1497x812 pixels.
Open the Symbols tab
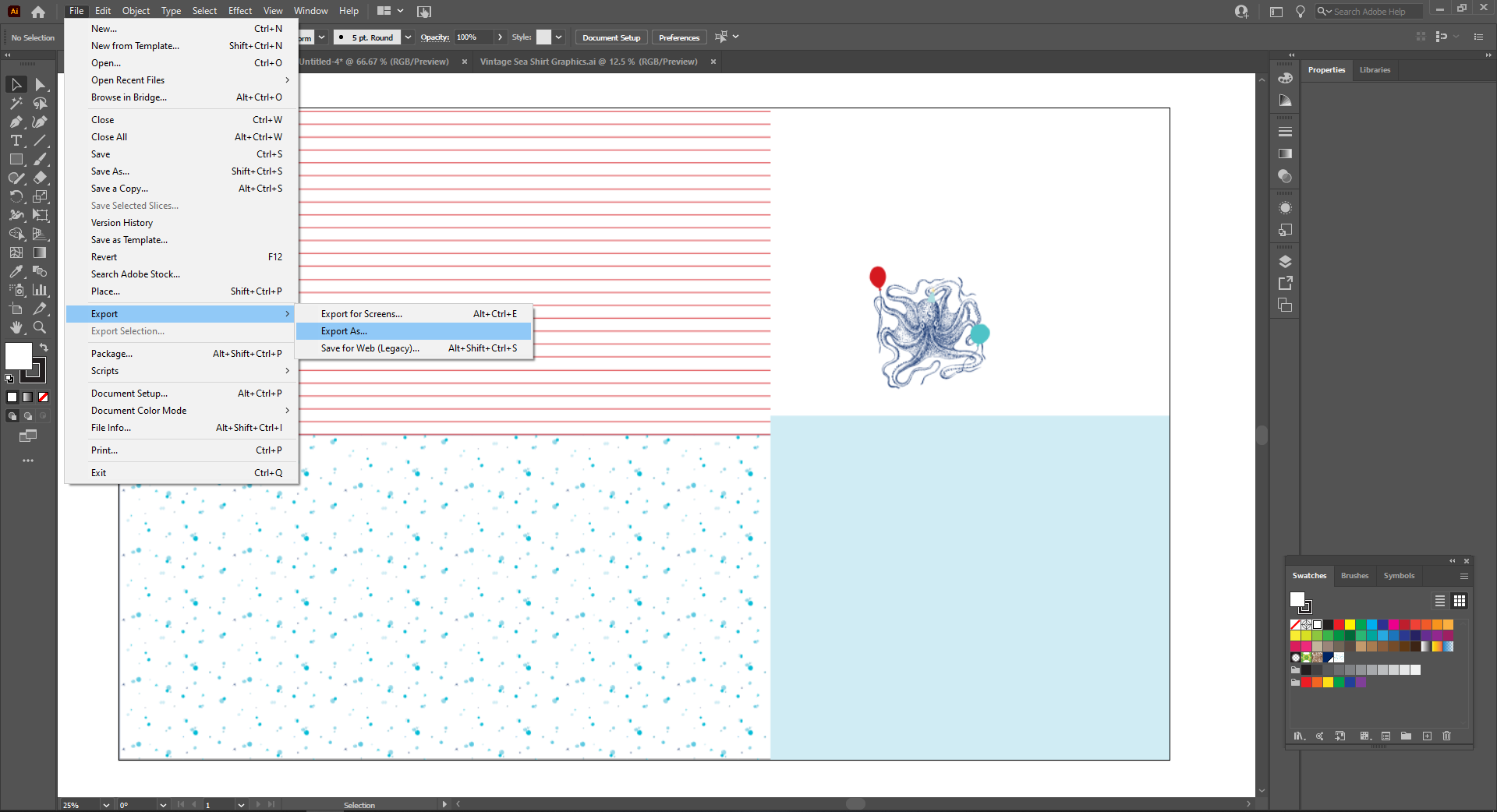coord(1399,576)
